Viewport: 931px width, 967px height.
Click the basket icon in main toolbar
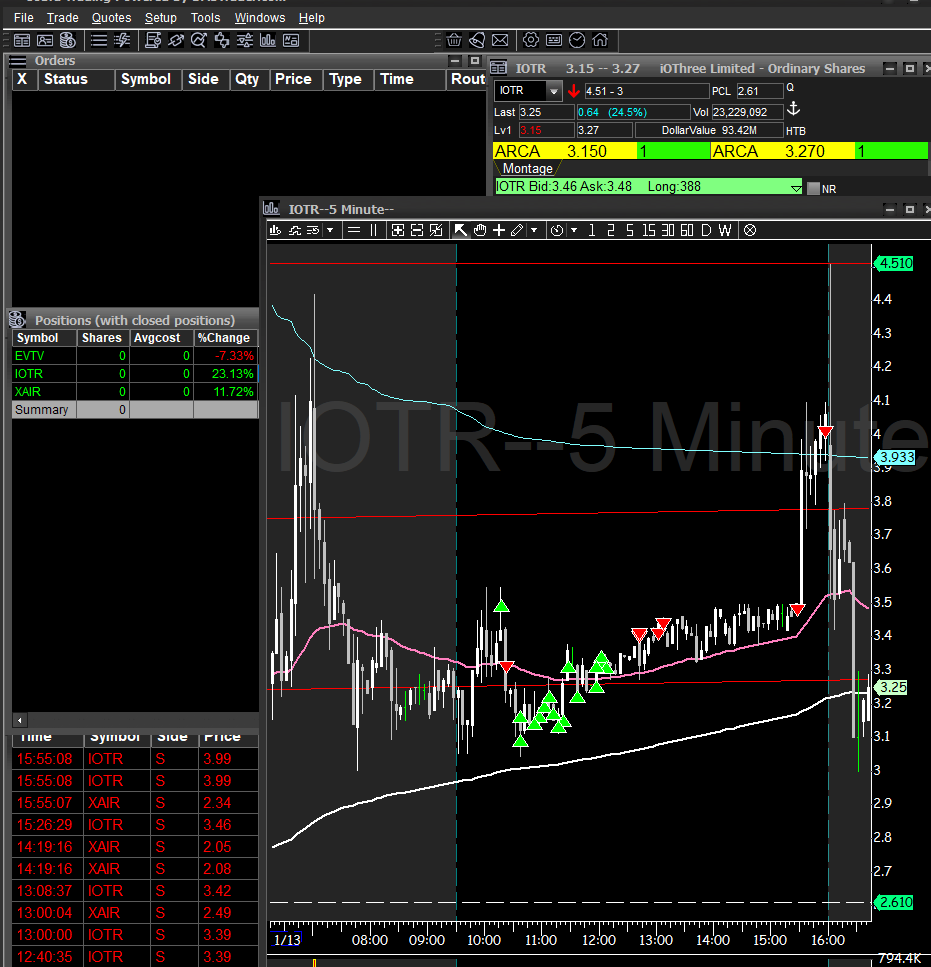point(454,41)
